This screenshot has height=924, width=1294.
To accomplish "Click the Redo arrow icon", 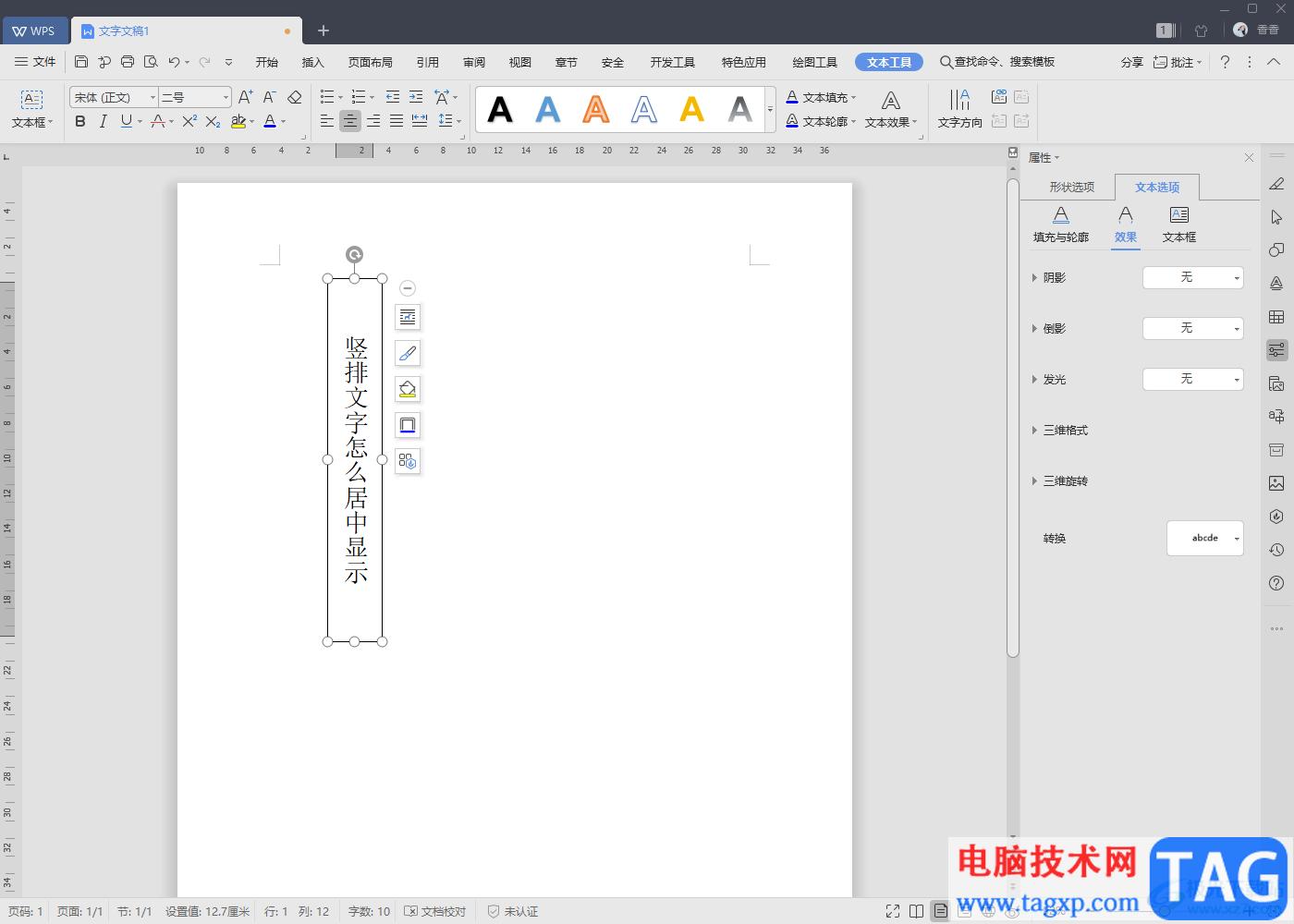I will point(204,62).
